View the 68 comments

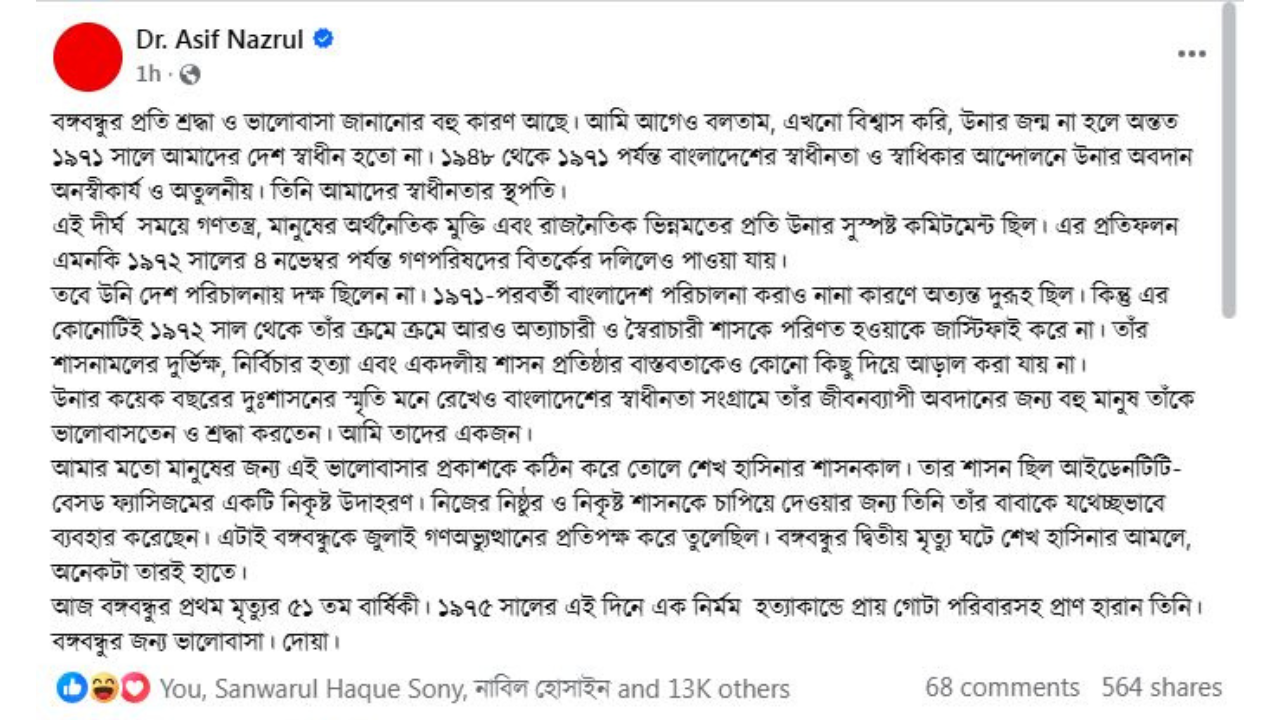pos(1002,688)
